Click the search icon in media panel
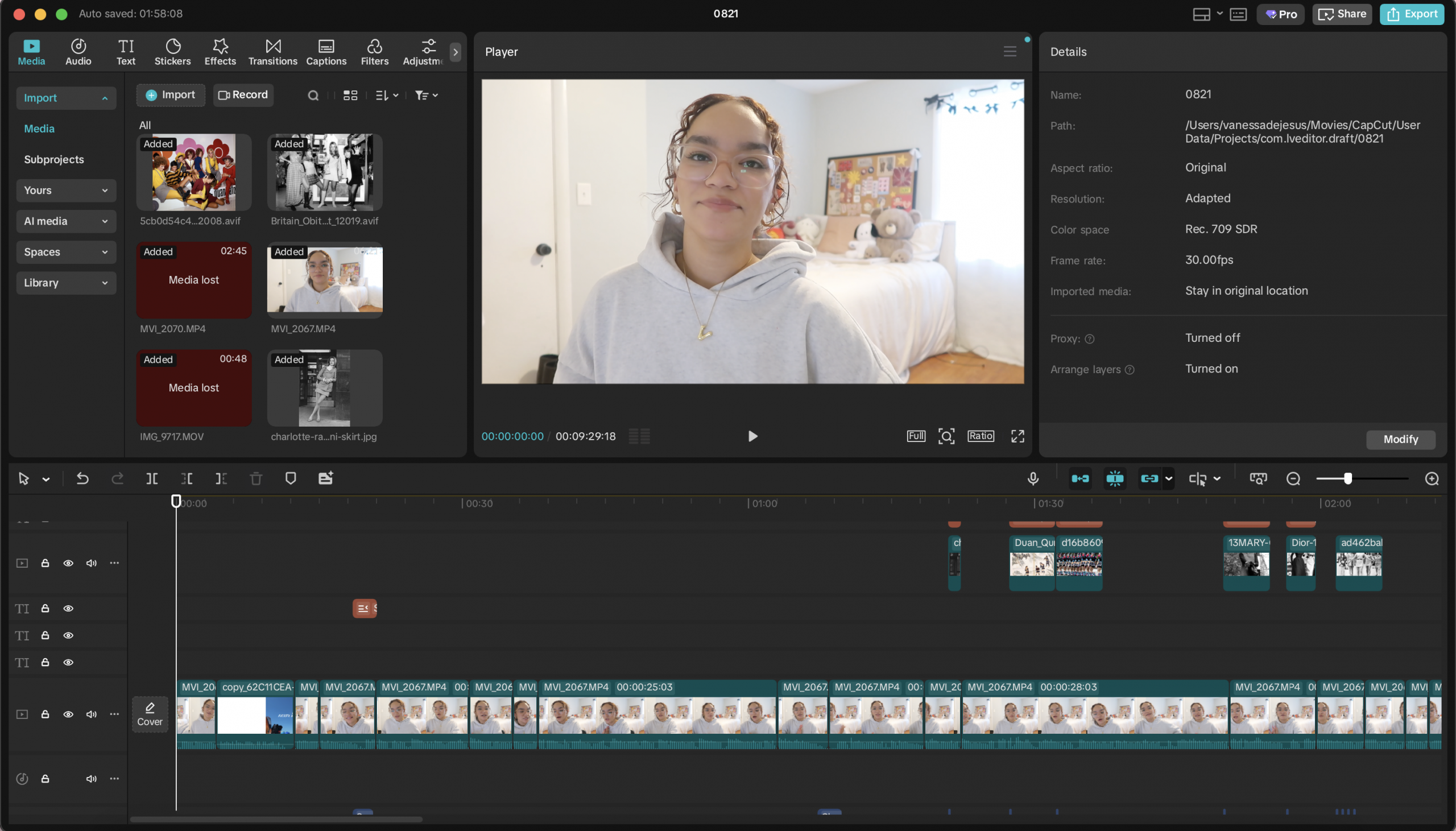The image size is (1456, 831). click(313, 96)
